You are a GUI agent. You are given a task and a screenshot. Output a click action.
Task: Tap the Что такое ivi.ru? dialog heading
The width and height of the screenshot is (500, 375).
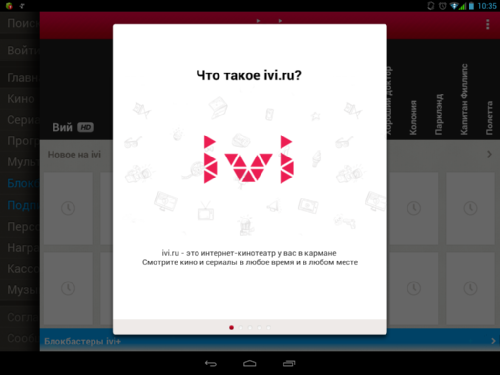pyautogui.click(x=249, y=75)
